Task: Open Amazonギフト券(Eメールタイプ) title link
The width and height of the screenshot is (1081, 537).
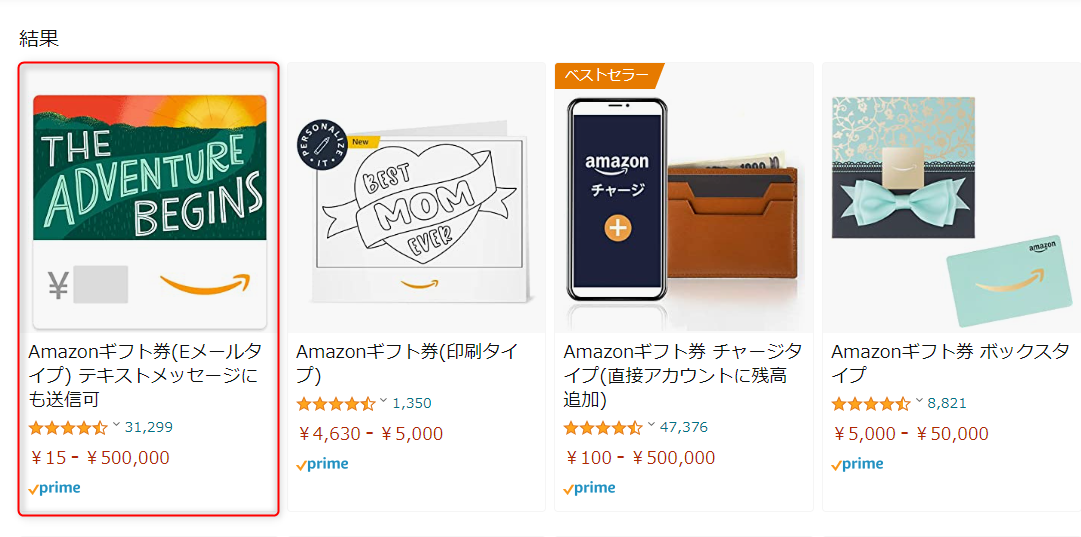Action: (x=145, y=375)
